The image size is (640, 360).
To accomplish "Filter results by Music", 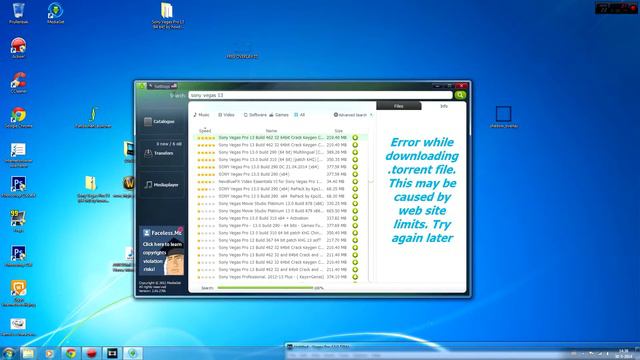I will 201,115.
